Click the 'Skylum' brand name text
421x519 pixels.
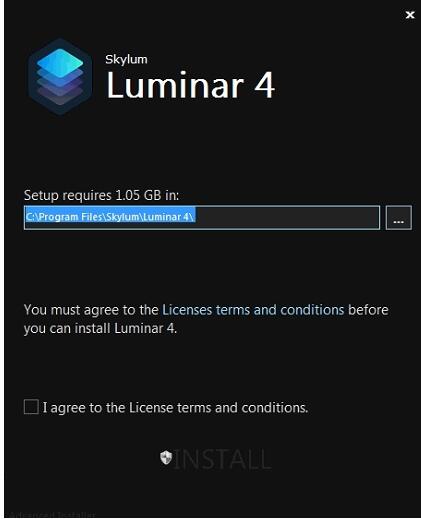(x=126, y=60)
